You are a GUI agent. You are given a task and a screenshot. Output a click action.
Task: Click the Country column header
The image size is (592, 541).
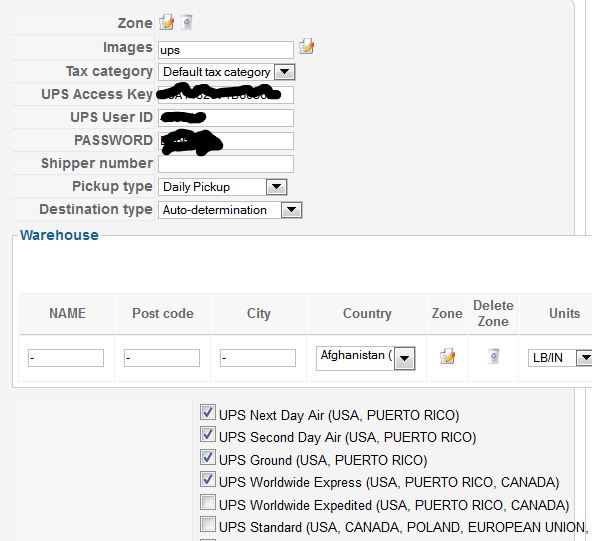click(367, 313)
